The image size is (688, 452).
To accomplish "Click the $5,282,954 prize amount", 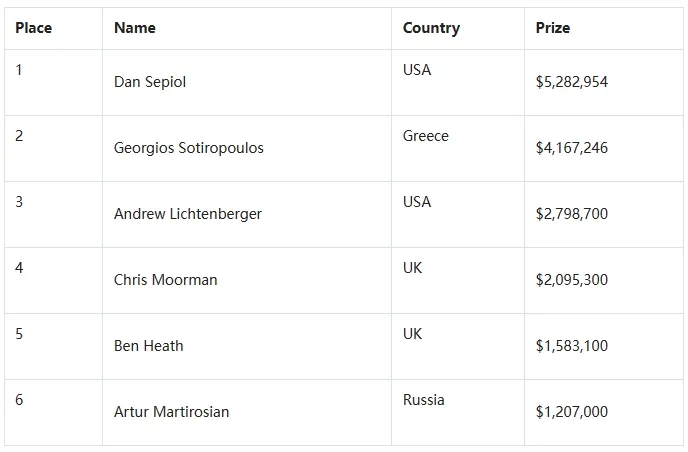I will click(572, 82).
